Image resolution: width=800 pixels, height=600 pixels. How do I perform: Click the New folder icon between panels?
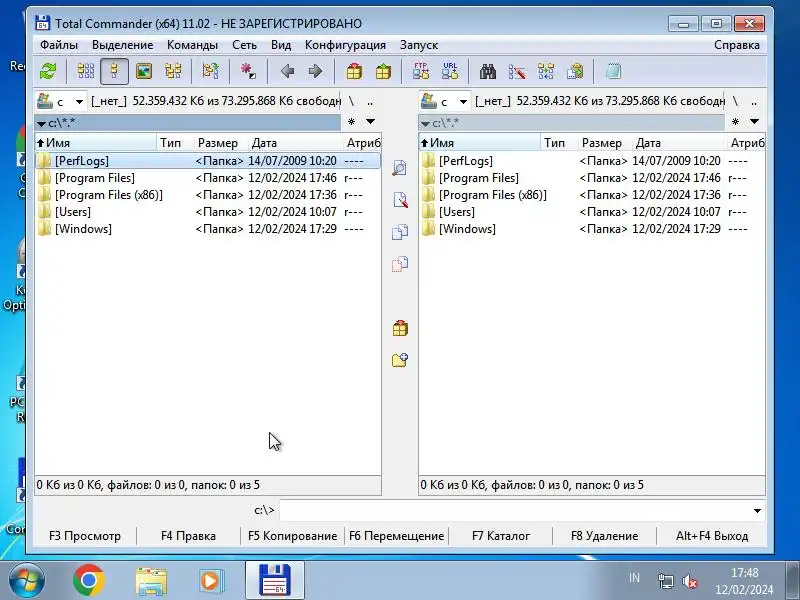[x=400, y=360]
